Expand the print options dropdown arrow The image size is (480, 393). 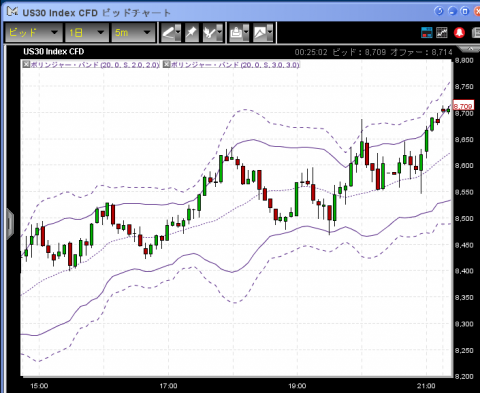(x=246, y=33)
